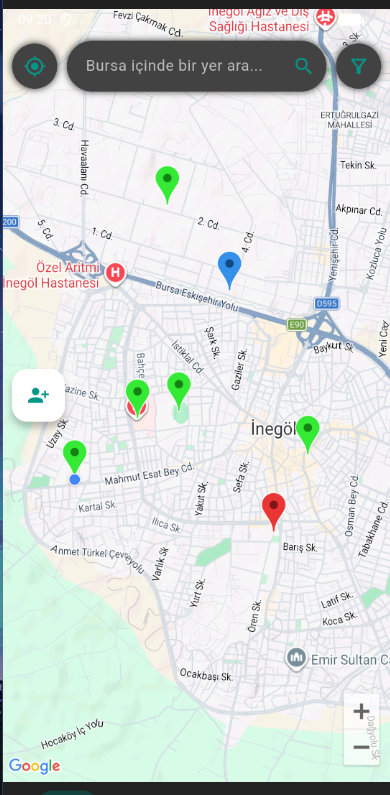Click the 'Kartal Sk.' street label
Viewport: 390px width, 795px height.
pyautogui.click(x=98, y=506)
